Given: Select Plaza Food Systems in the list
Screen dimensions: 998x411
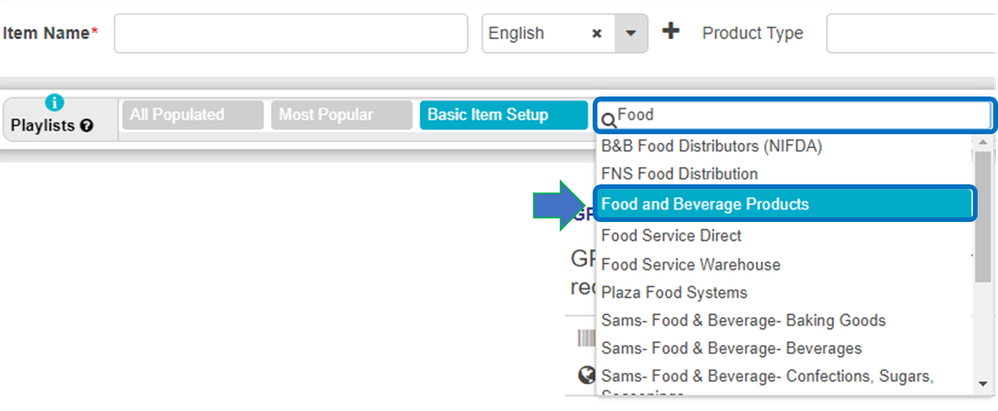Looking at the screenshot, I should (674, 293).
